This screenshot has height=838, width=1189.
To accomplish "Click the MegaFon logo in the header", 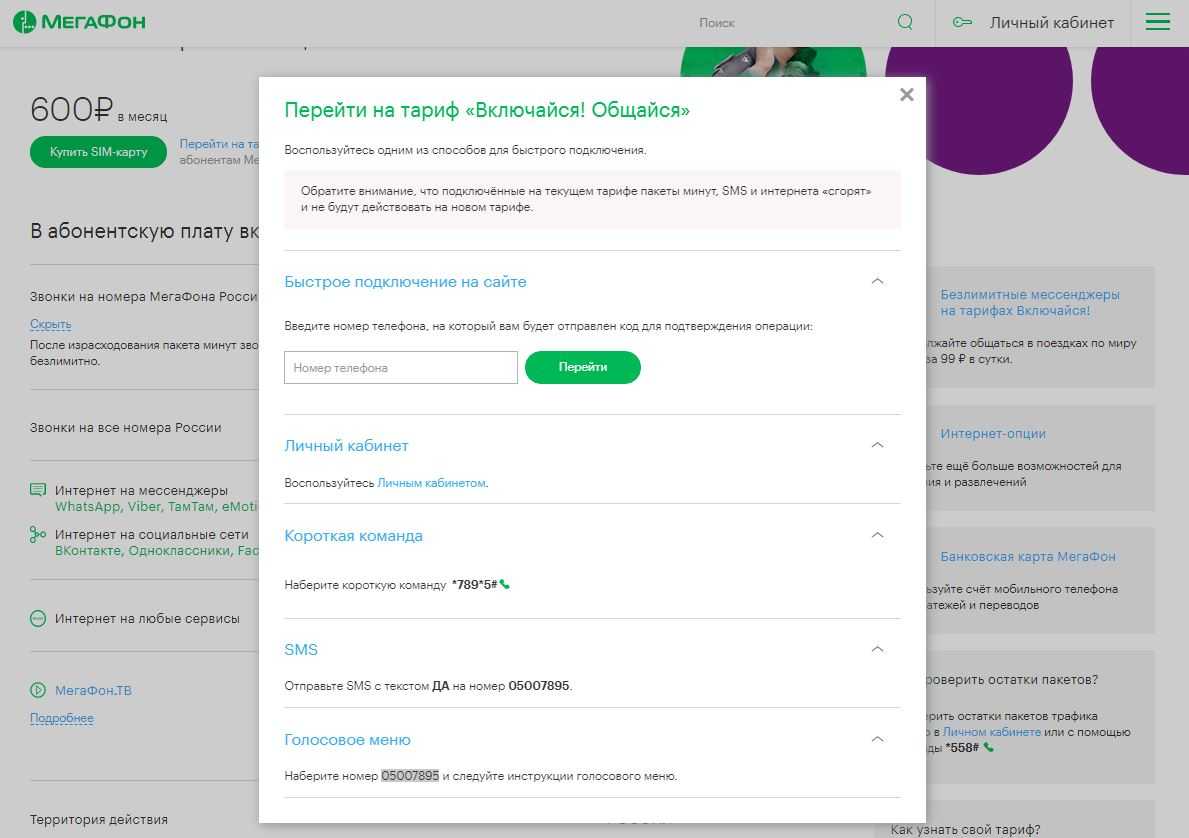I will tap(79, 22).
